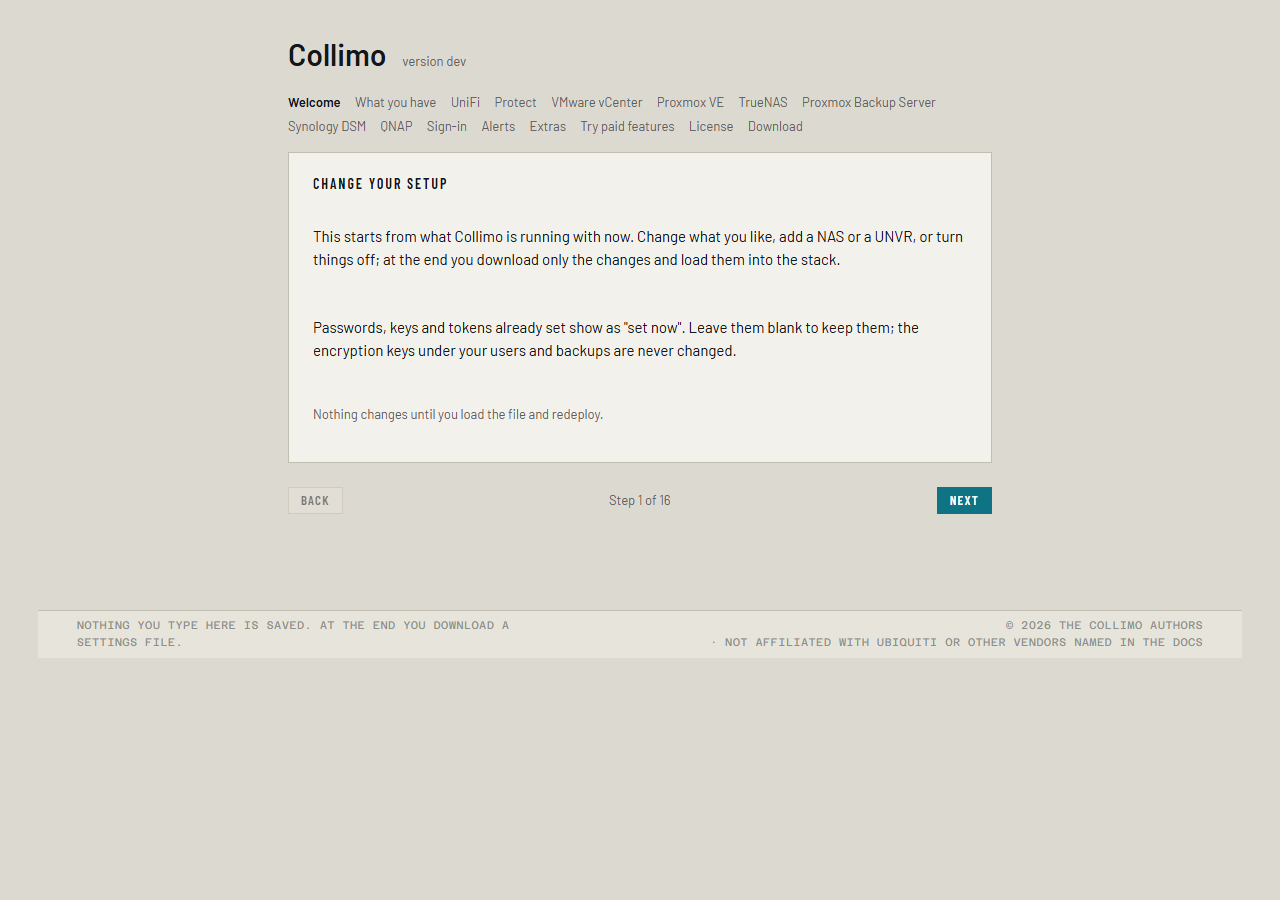Open the Welcome step tab
Image resolution: width=1280 pixels, height=900 pixels.
pos(314,102)
